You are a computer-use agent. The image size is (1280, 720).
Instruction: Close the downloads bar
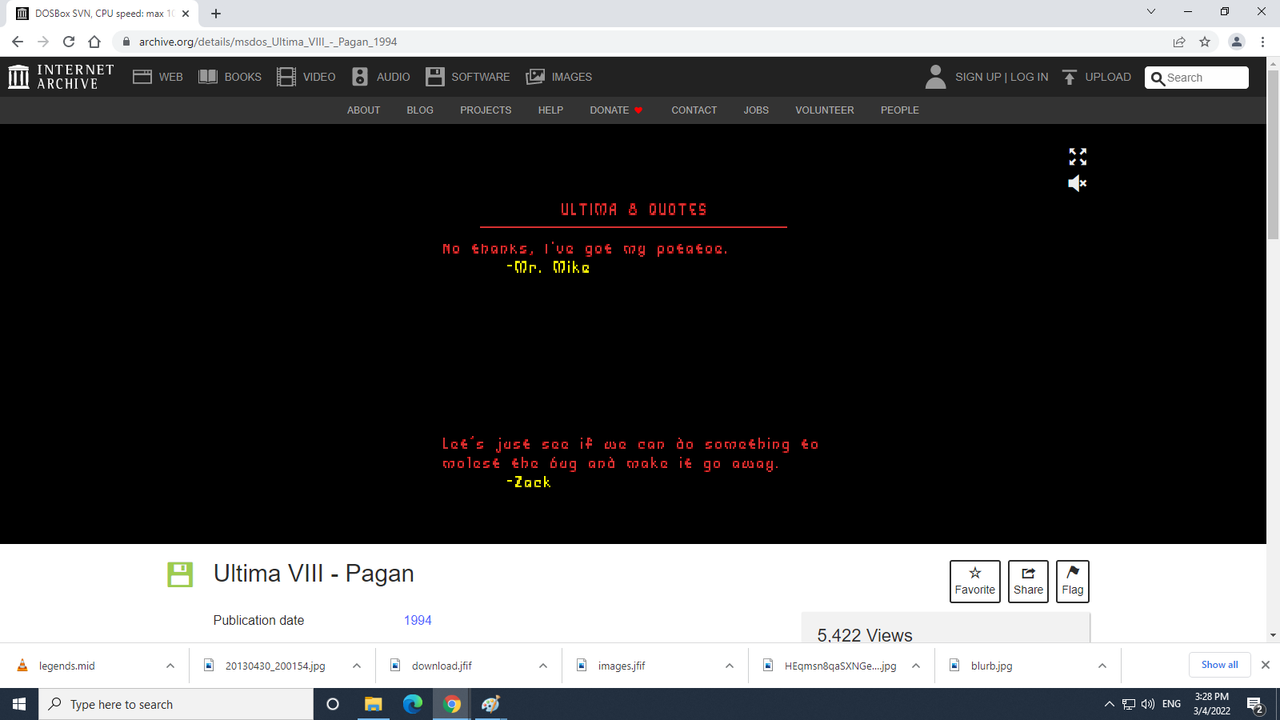(x=1265, y=665)
